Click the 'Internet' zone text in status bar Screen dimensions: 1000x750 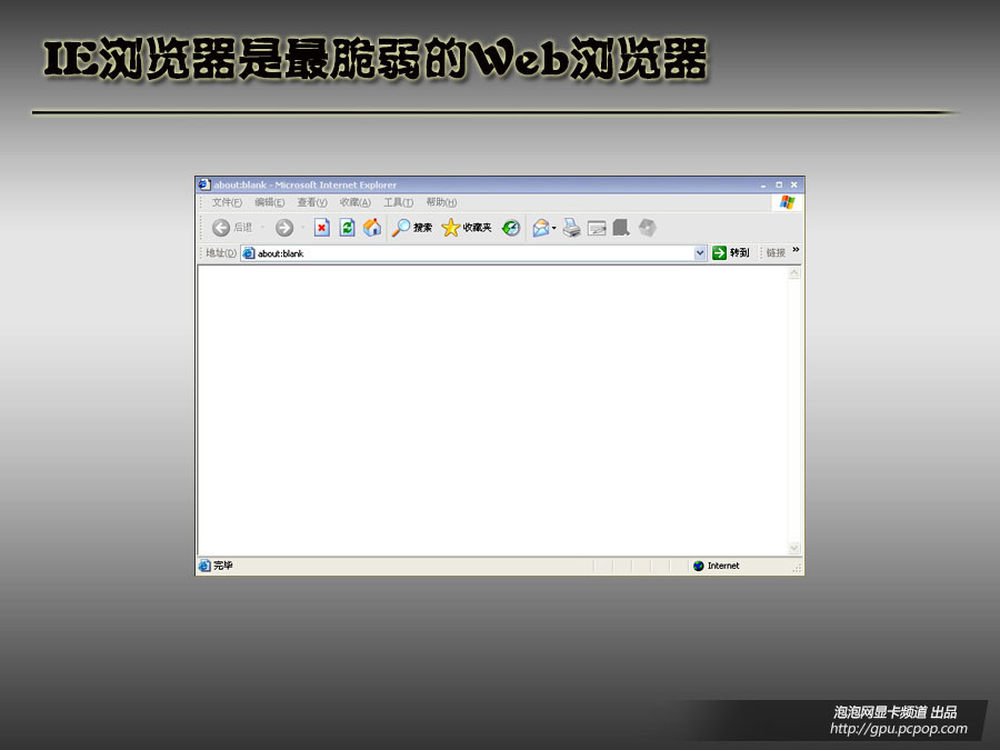(723, 566)
